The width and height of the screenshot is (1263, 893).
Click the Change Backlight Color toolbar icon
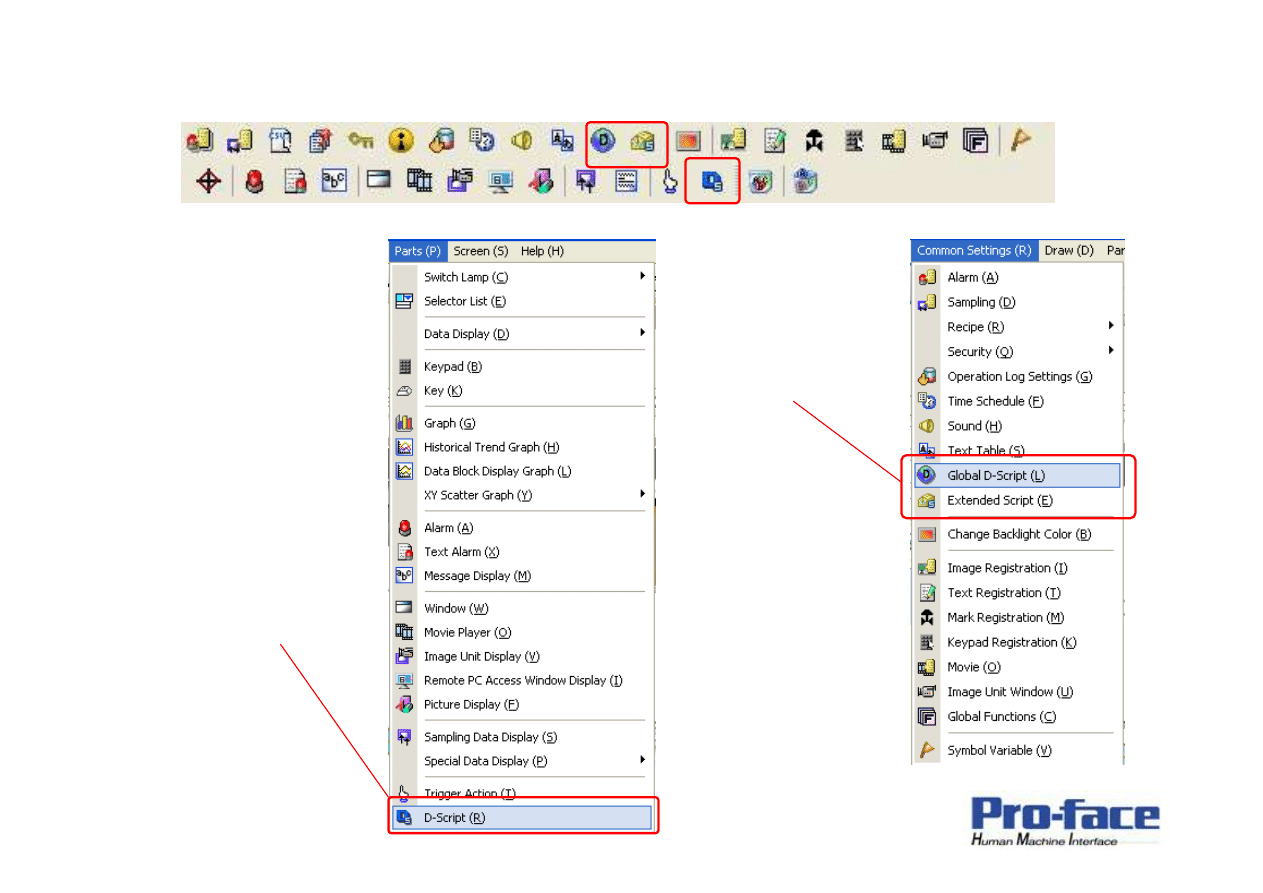[687, 141]
